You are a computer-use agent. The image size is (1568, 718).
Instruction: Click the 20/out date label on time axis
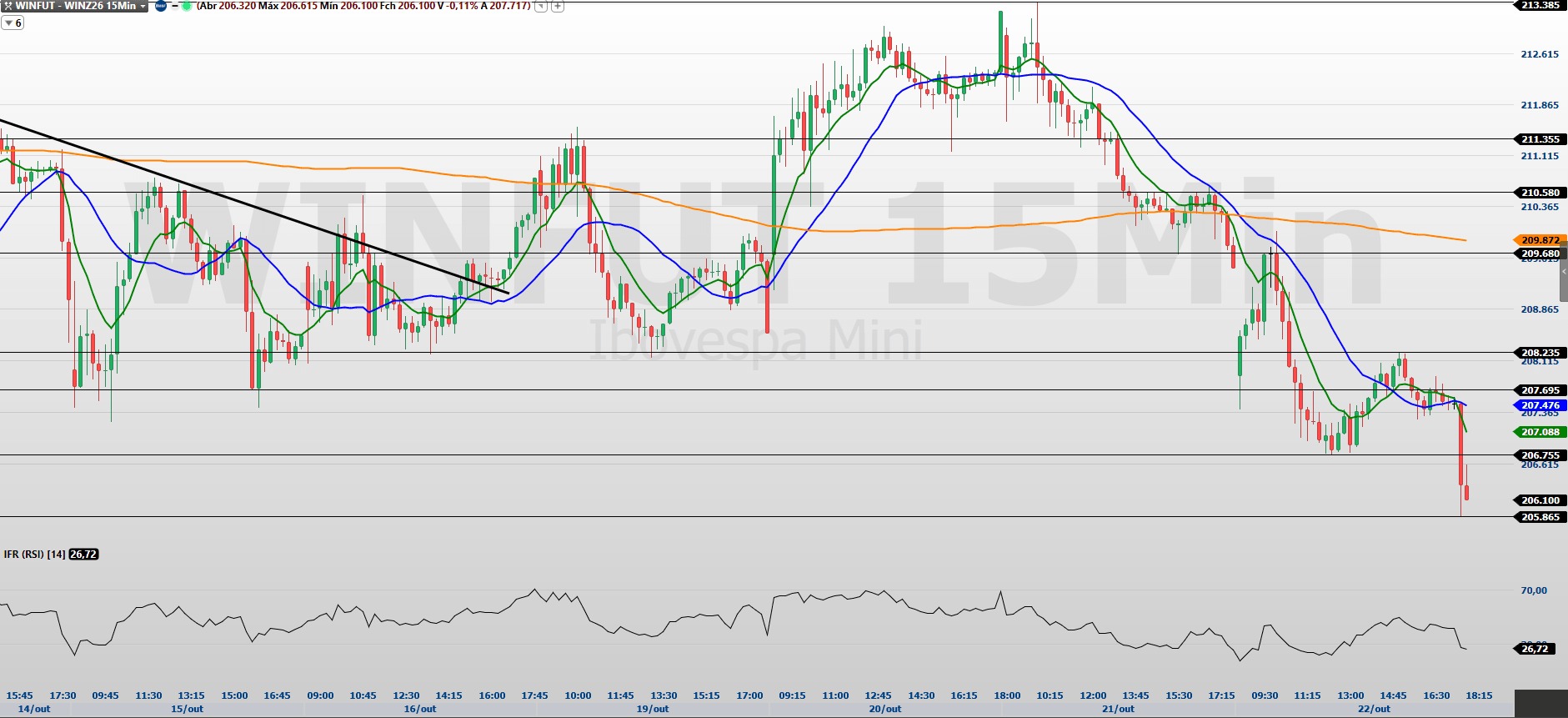click(885, 709)
